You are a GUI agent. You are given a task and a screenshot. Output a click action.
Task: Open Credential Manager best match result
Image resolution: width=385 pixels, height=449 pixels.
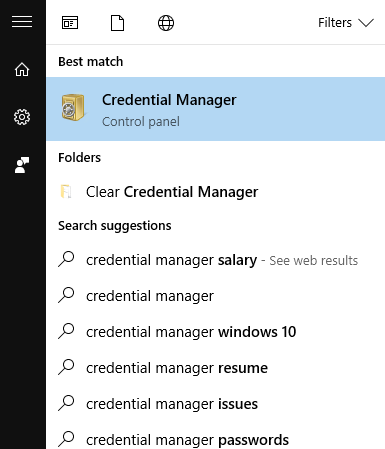click(x=215, y=109)
